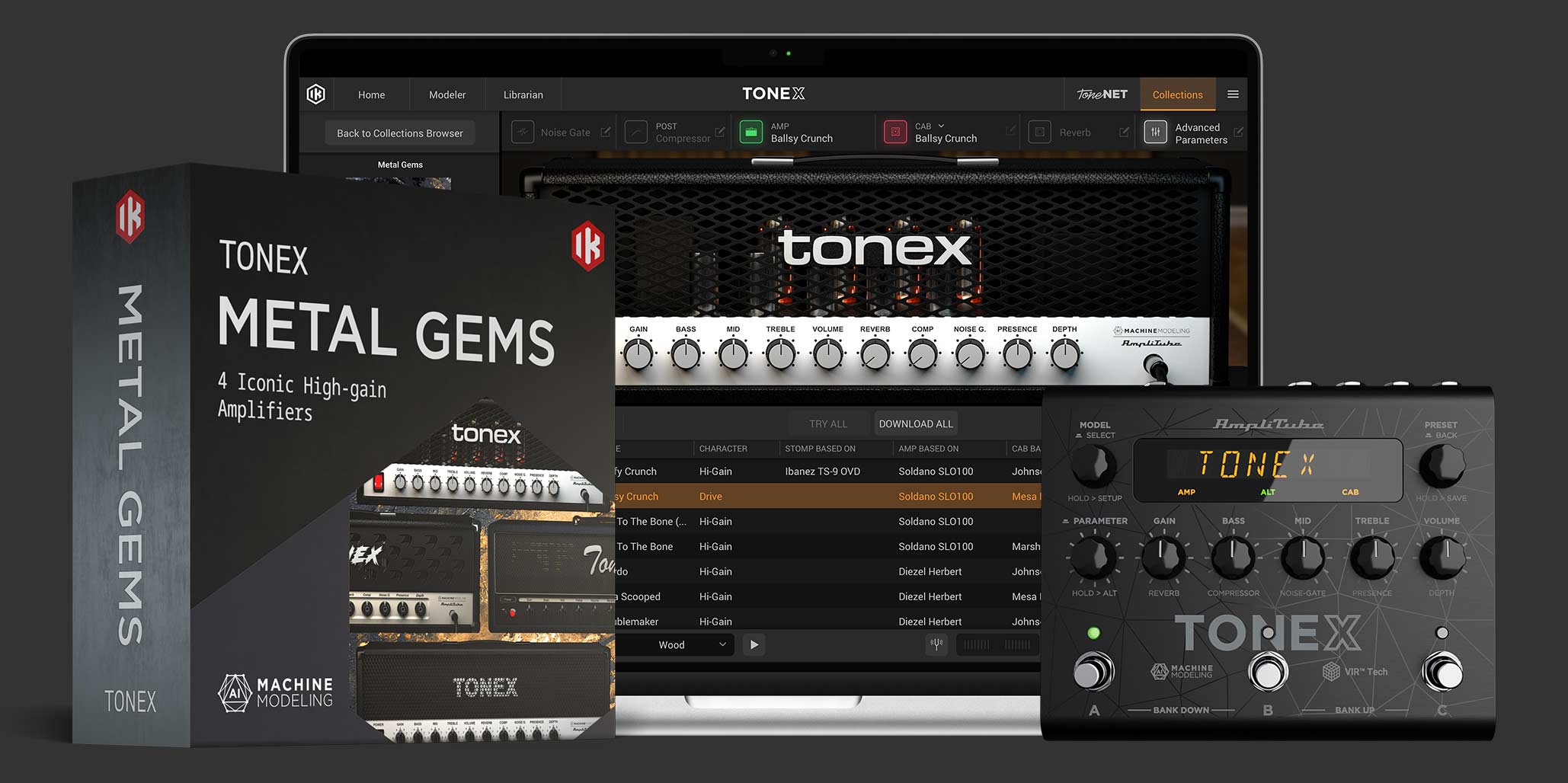1568x783 pixels.
Task: Open the Librarian tab
Action: tap(523, 94)
